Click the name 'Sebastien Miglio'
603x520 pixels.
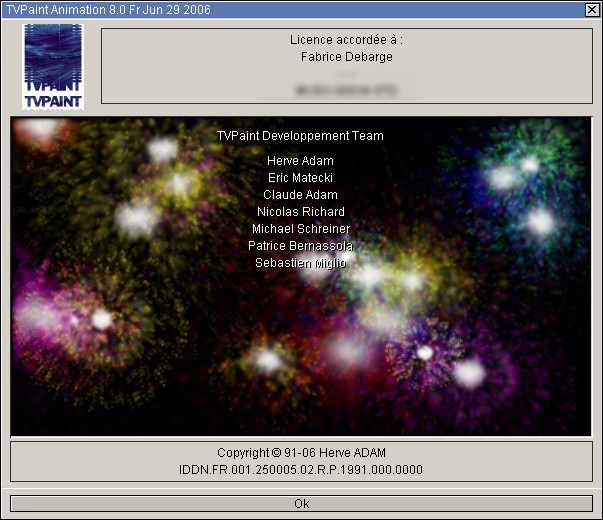(x=300, y=263)
